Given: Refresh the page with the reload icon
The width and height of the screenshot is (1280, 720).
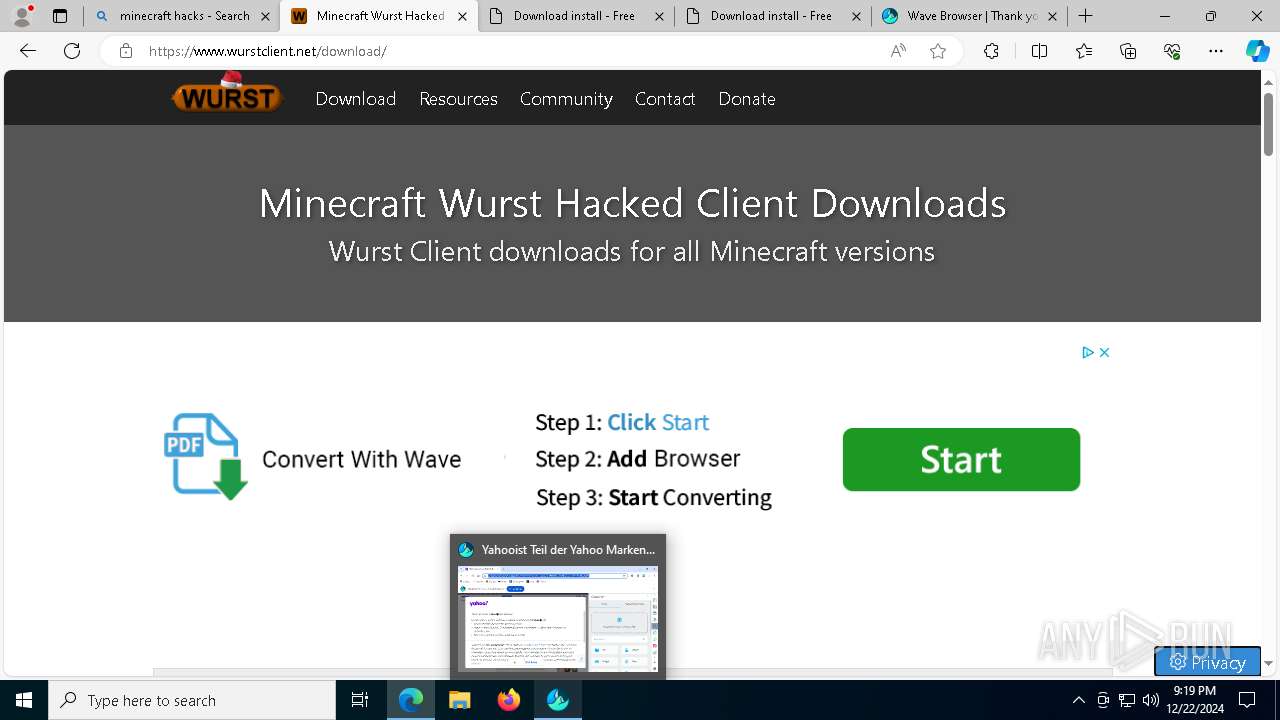Looking at the screenshot, I should click(72, 51).
